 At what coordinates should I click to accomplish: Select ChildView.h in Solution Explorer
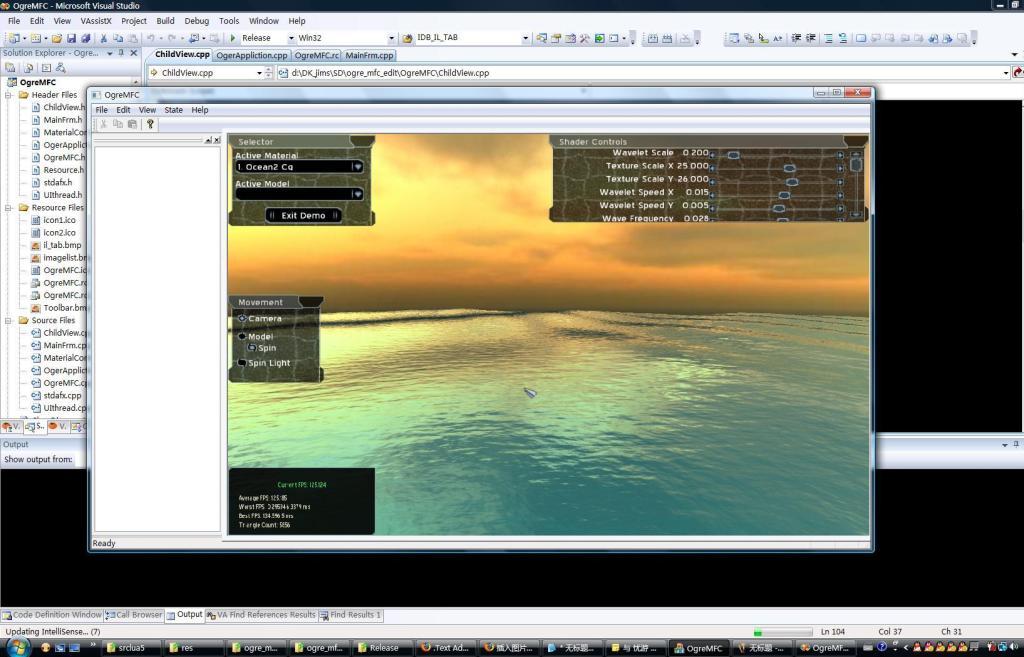pos(63,107)
